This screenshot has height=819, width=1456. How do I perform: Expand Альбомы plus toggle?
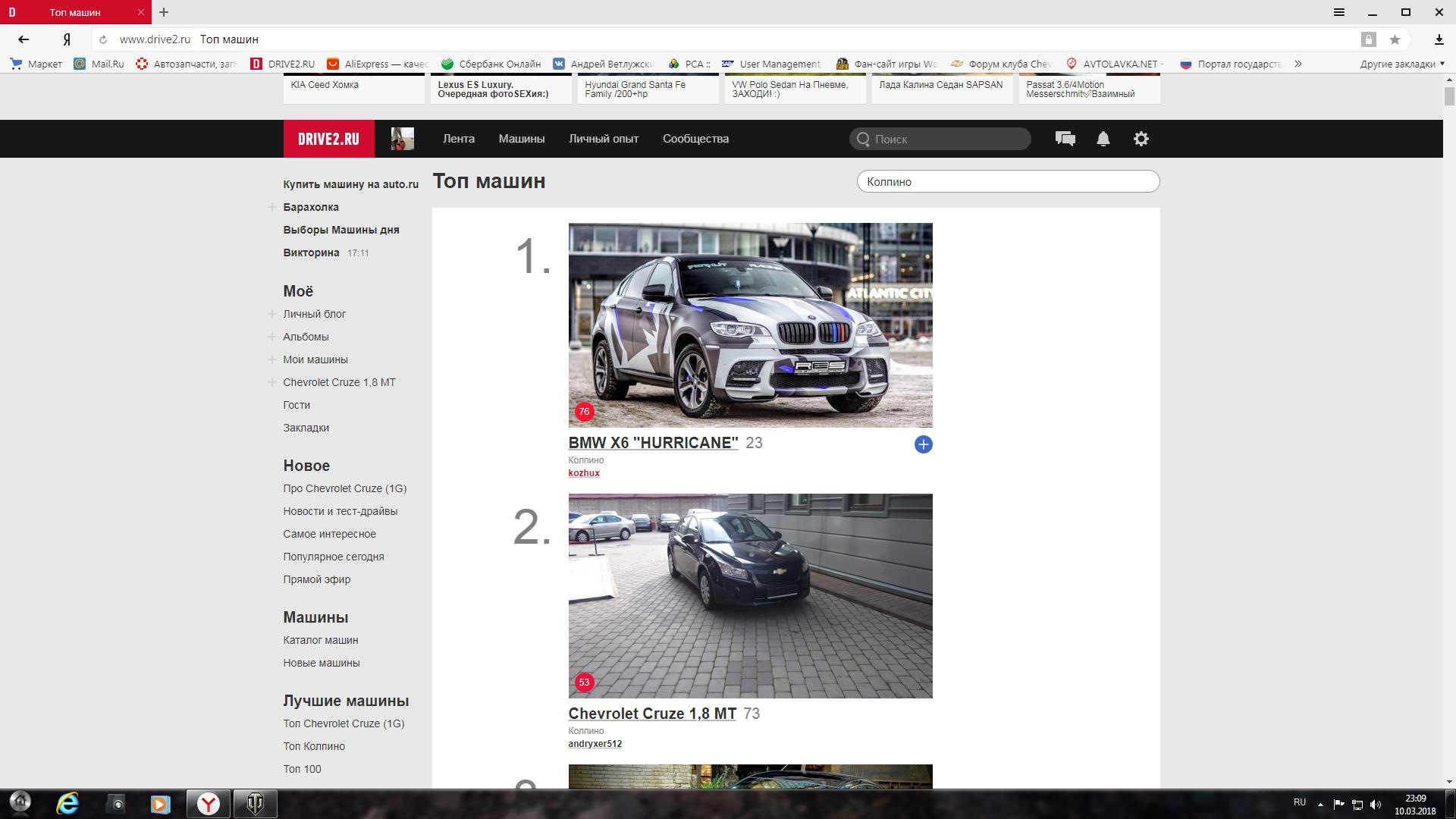click(x=271, y=337)
